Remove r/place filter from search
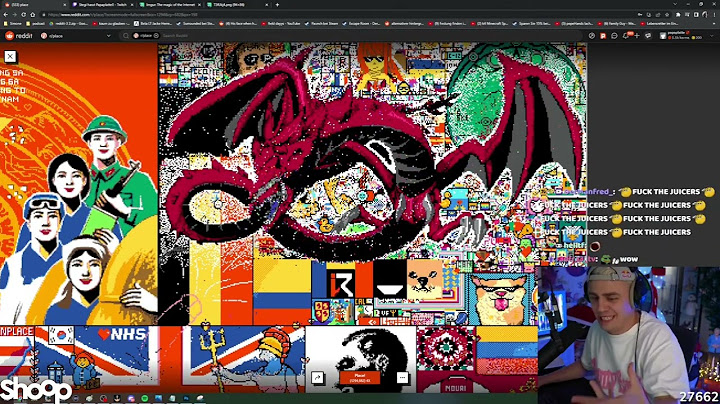This screenshot has height=404, width=720. click(156, 35)
